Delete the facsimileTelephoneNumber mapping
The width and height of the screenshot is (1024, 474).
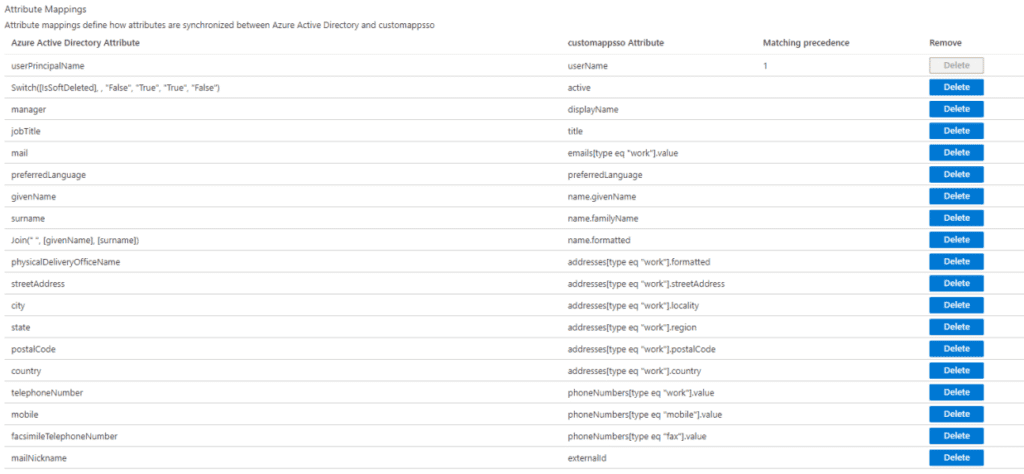(x=956, y=436)
